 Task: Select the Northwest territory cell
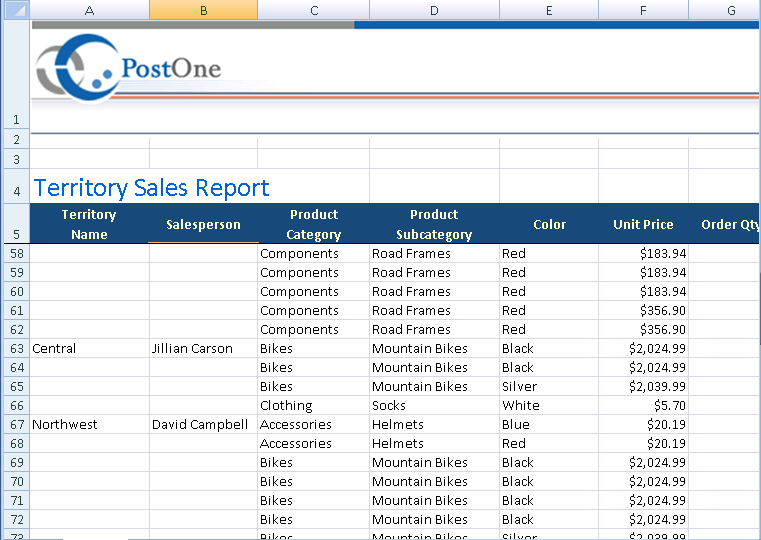pos(89,425)
